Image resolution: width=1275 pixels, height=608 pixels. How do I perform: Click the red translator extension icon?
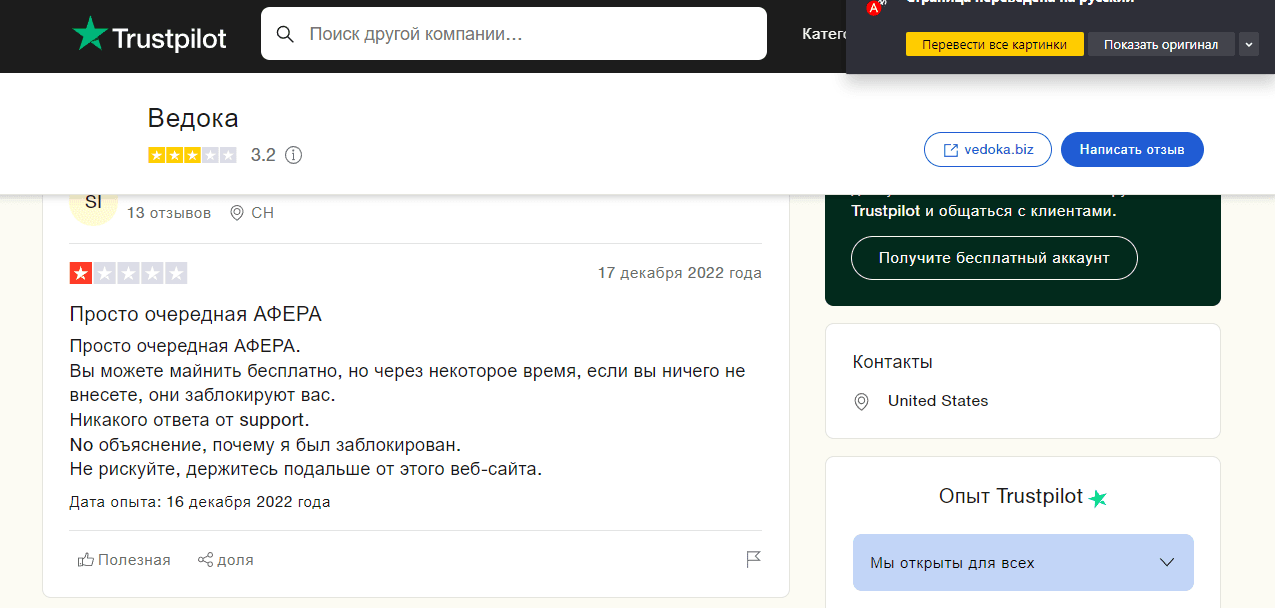[x=874, y=7]
